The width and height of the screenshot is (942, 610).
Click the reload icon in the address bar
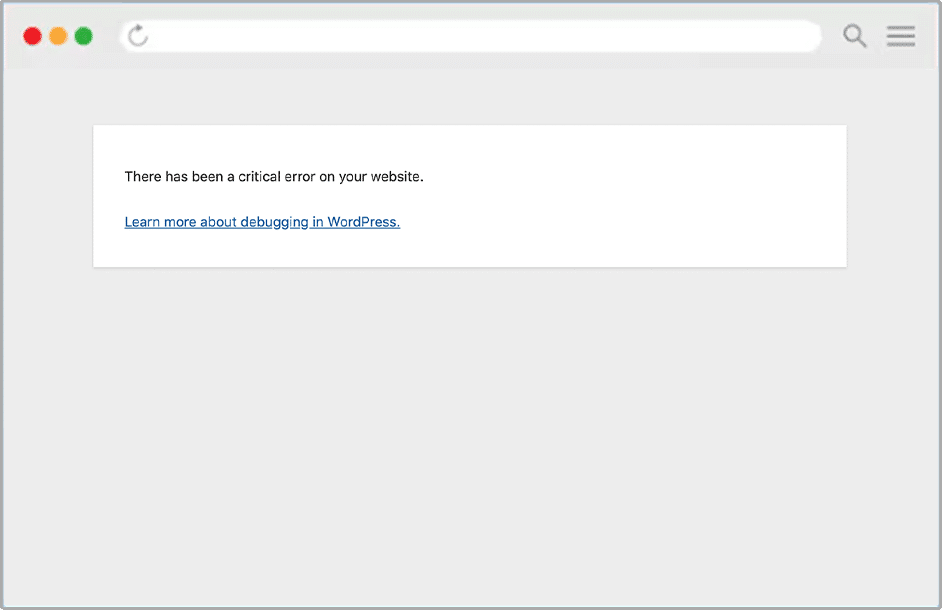coord(138,35)
